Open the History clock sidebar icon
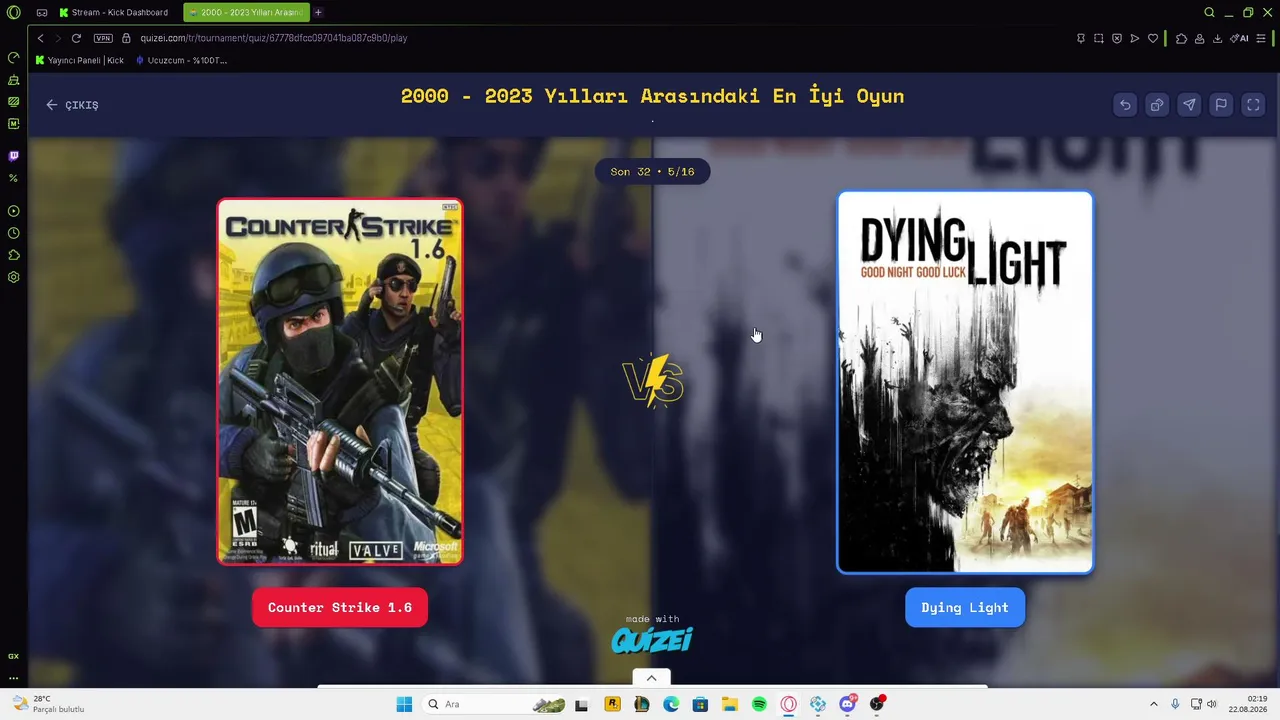1280x720 pixels. (13, 233)
